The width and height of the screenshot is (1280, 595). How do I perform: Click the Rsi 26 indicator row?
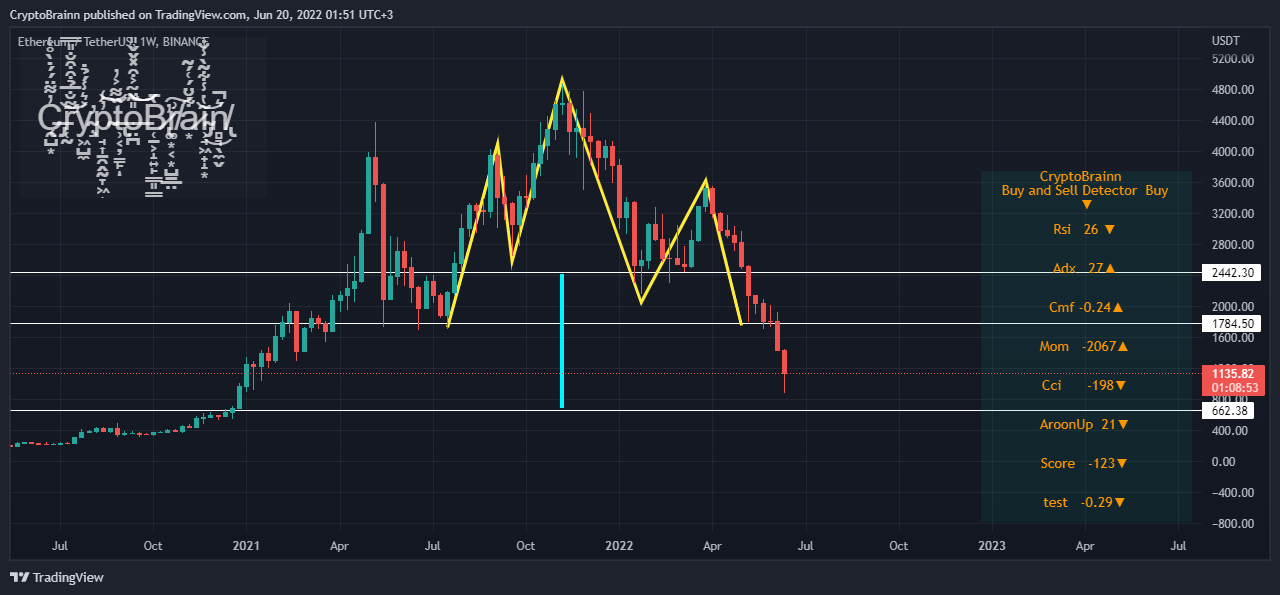coord(1084,229)
